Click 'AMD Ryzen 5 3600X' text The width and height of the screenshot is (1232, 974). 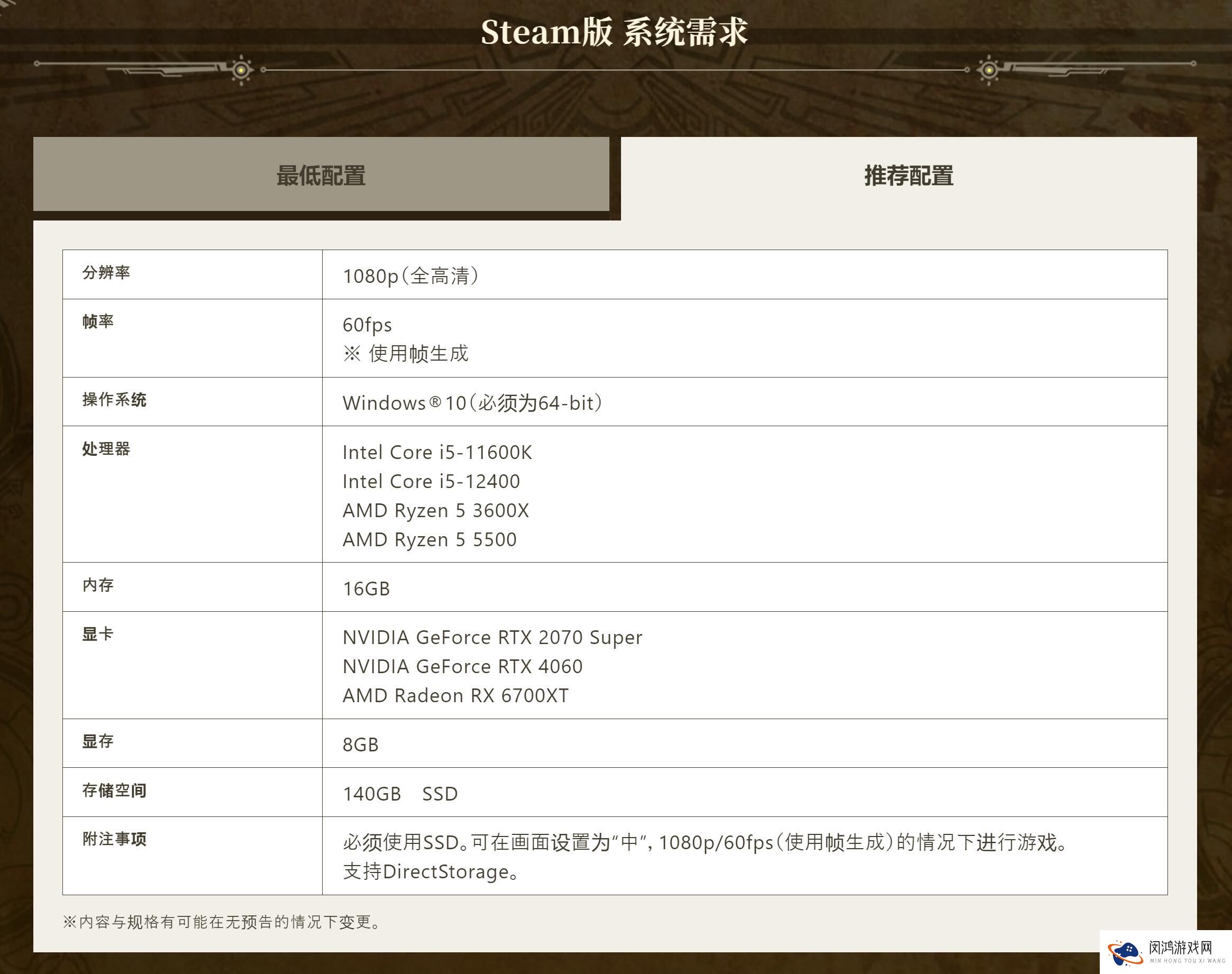436,511
